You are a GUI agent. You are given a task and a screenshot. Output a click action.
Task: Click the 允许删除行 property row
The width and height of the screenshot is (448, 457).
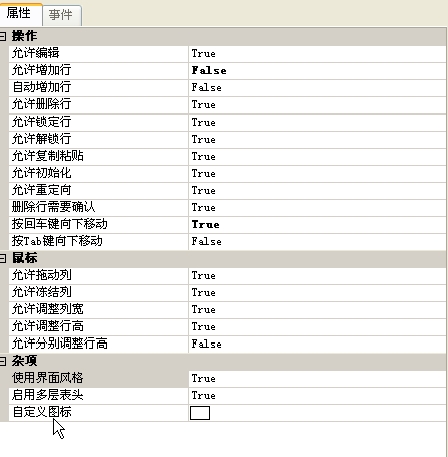click(228, 105)
